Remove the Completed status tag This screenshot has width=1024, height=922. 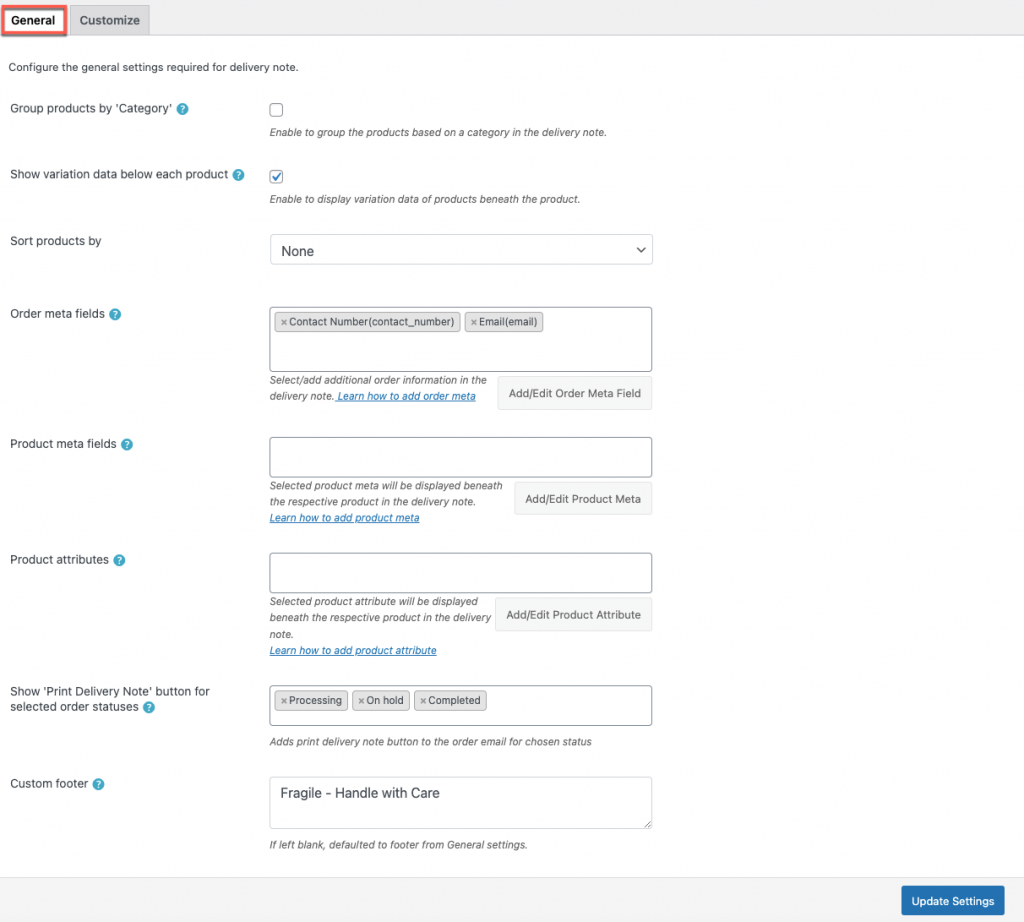click(x=423, y=701)
